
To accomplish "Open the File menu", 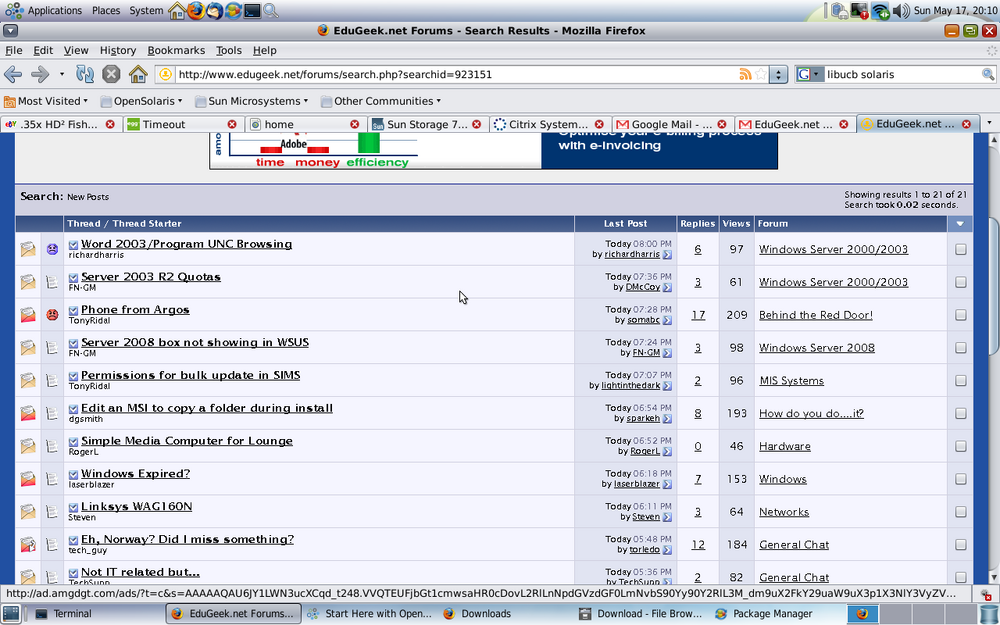I will pos(13,50).
